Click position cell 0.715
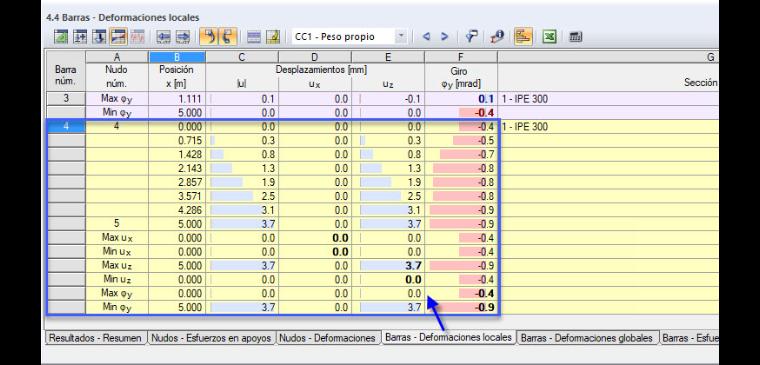Image resolution: width=760 pixels, height=365 pixels. [177, 141]
